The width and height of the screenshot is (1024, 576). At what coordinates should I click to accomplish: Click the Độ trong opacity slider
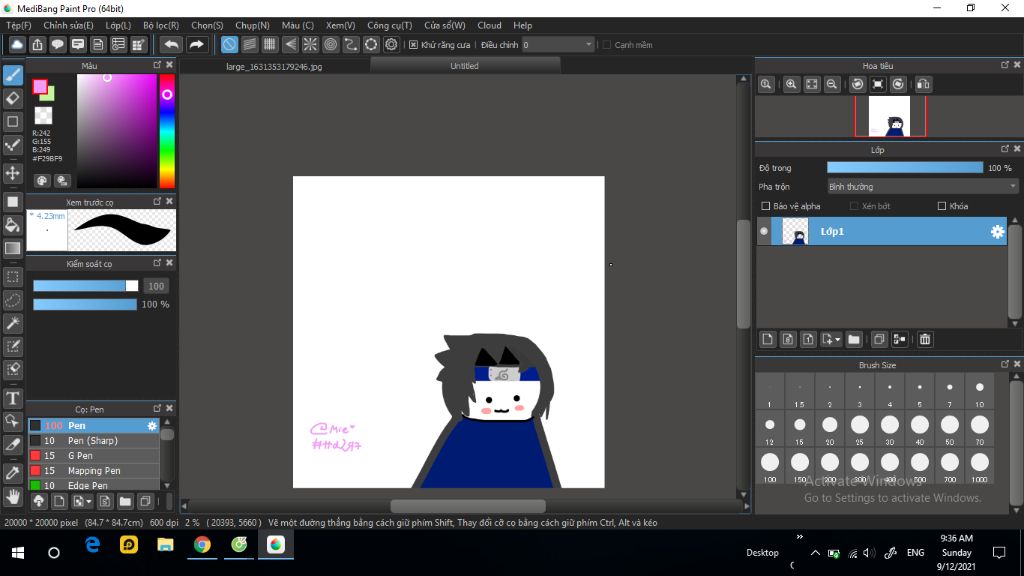(904, 168)
